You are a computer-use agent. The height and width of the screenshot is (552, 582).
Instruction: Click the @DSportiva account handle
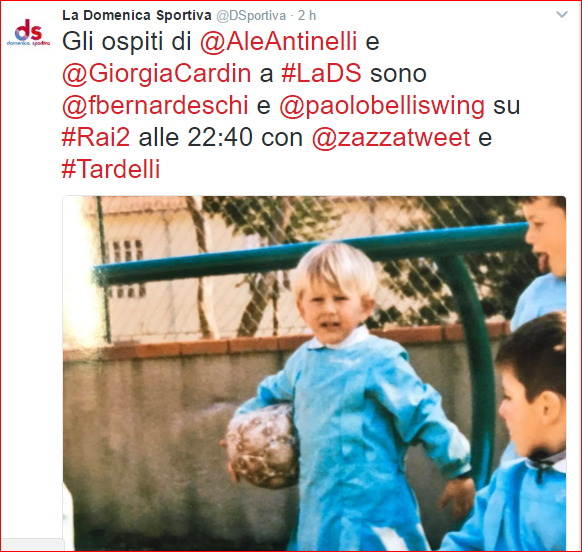point(251,16)
